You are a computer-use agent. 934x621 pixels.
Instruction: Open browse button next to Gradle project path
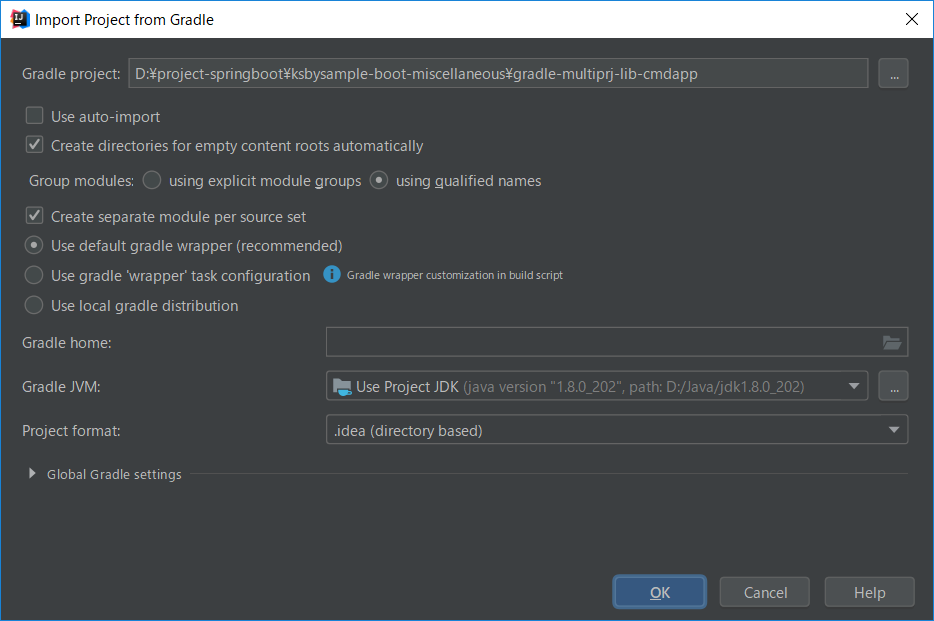pyautogui.click(x=893, y=73)
